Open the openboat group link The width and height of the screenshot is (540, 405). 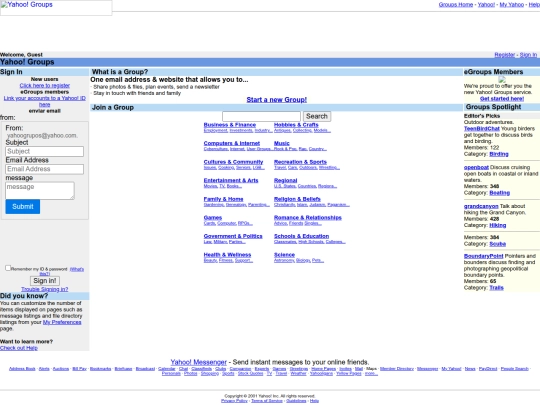[x=476, y=167]
